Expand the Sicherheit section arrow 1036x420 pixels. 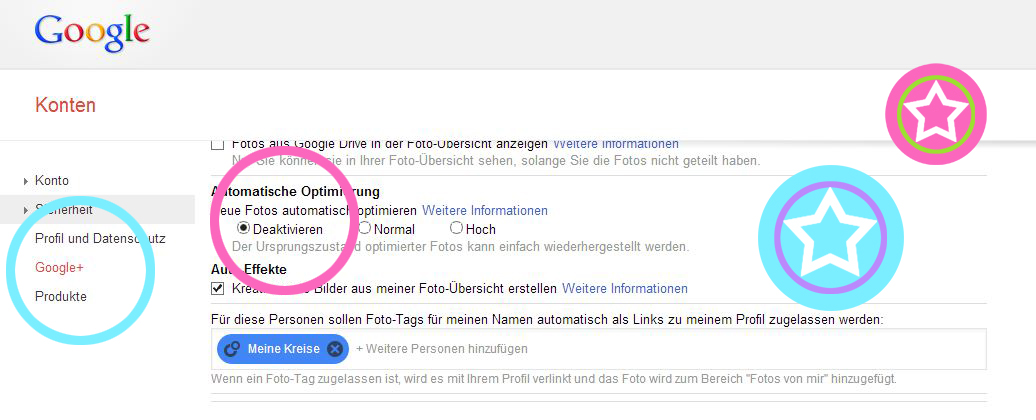point(26,210)
